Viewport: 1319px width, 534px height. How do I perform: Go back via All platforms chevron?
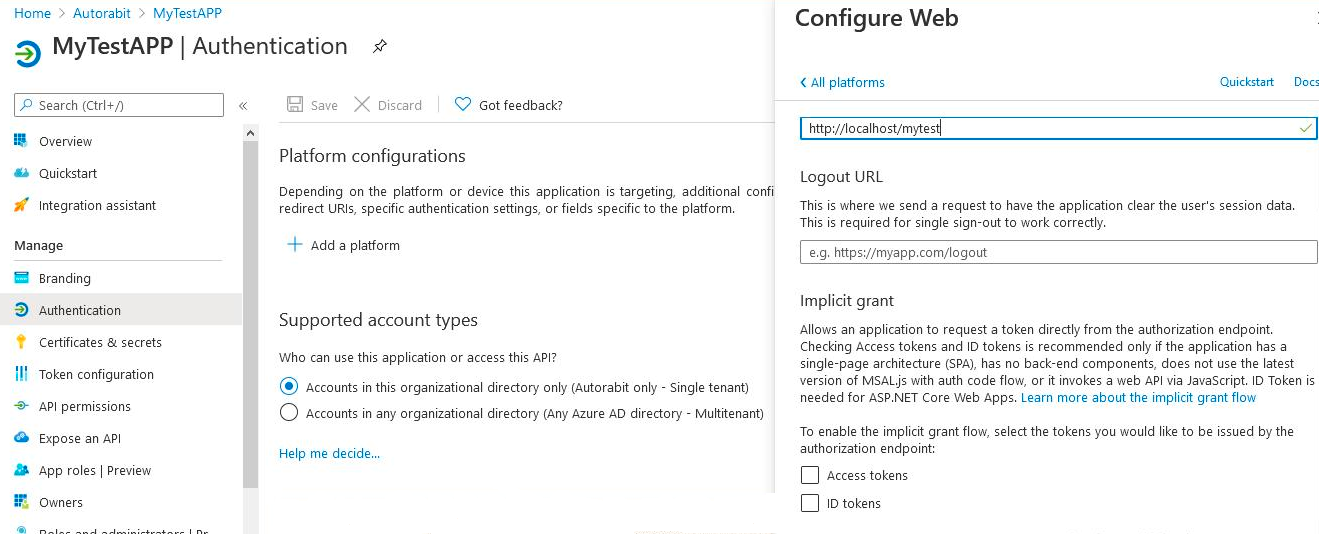pyautogui.click(x=803, y=83)
